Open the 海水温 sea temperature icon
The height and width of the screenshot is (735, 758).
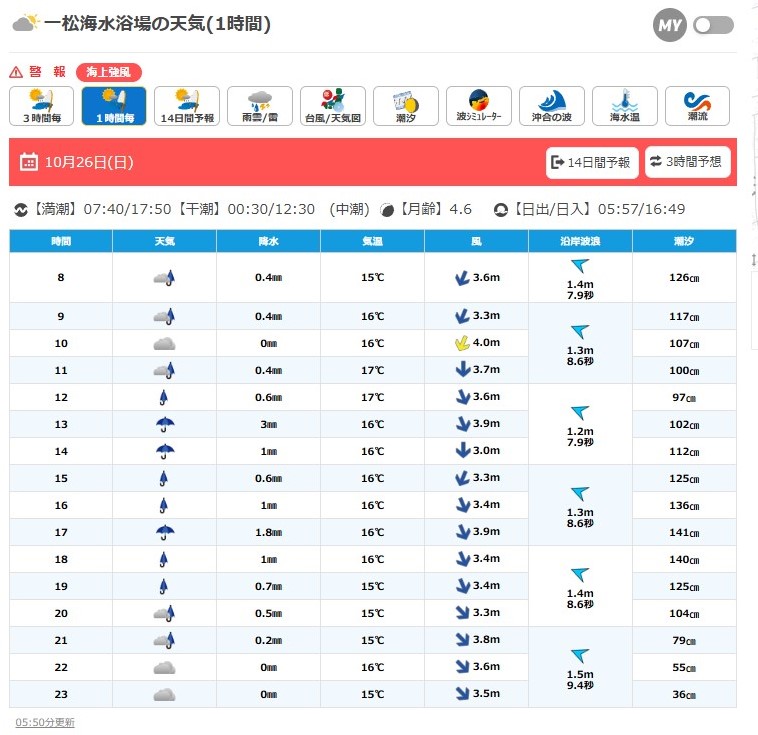(625, 105)
